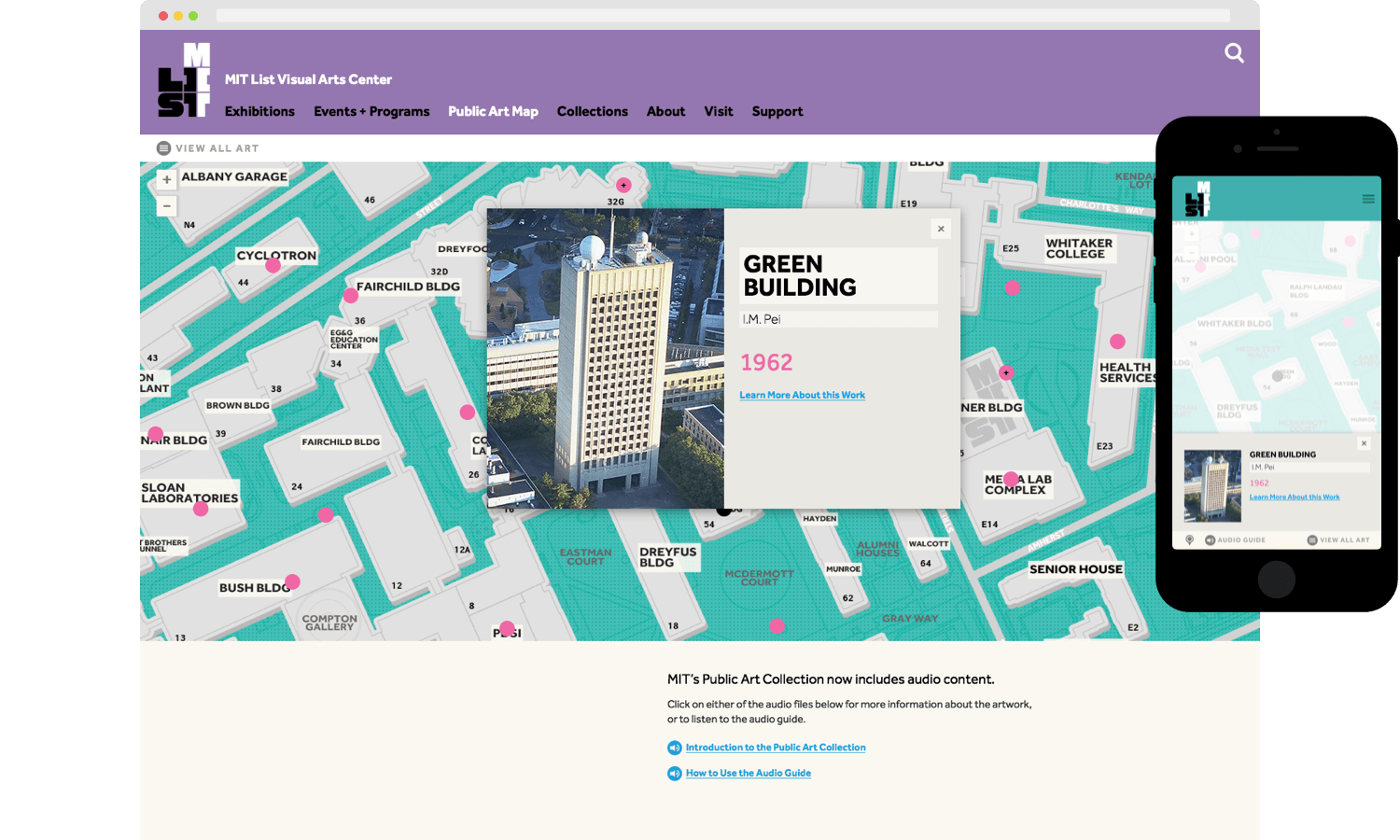1400x840 pixels.
Task: Select the plus marker above 32G label
Action: click(x=623, y=185)
